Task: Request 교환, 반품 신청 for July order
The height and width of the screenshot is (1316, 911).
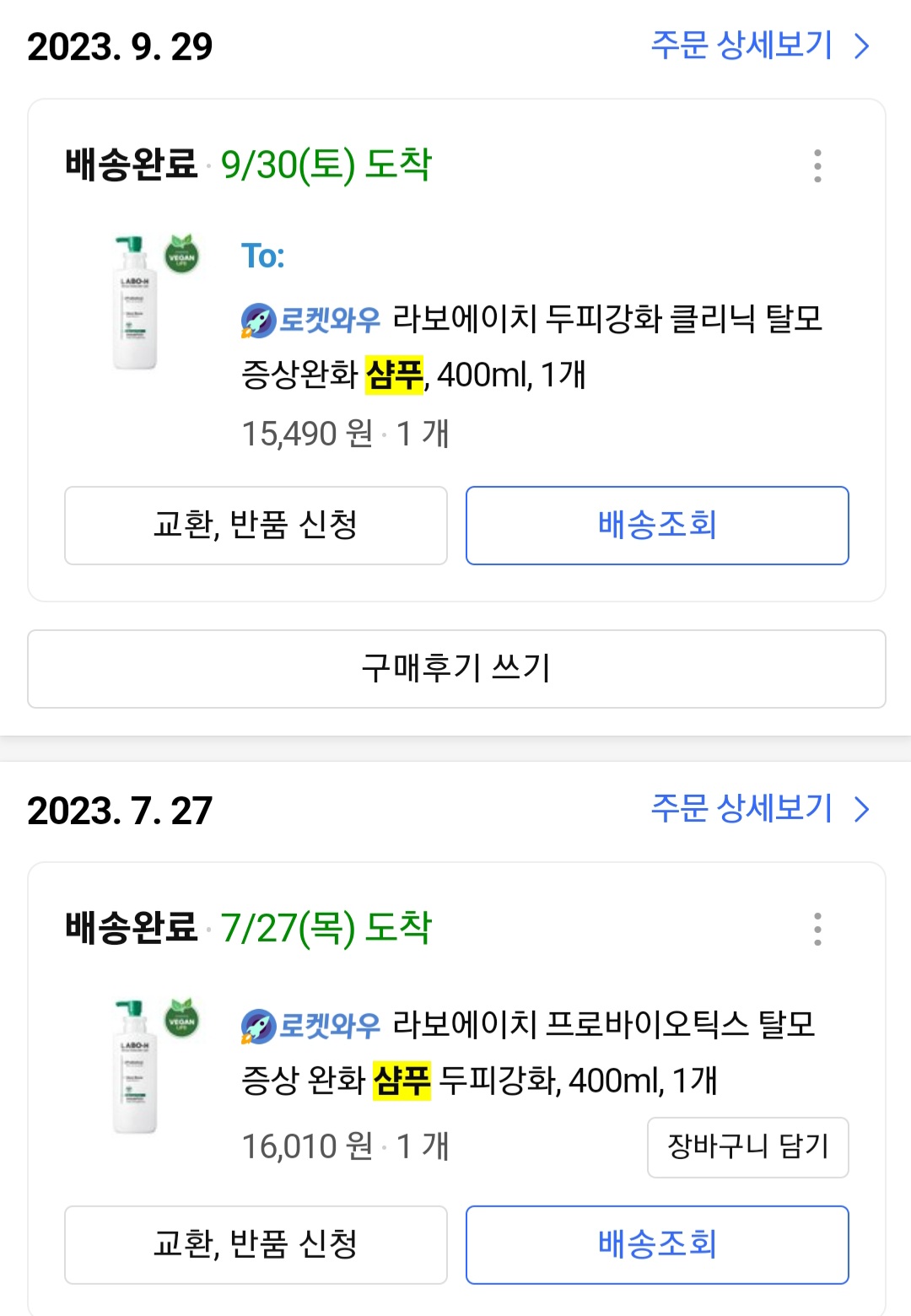Action: pyautogui.click(x=256, y=1244)
